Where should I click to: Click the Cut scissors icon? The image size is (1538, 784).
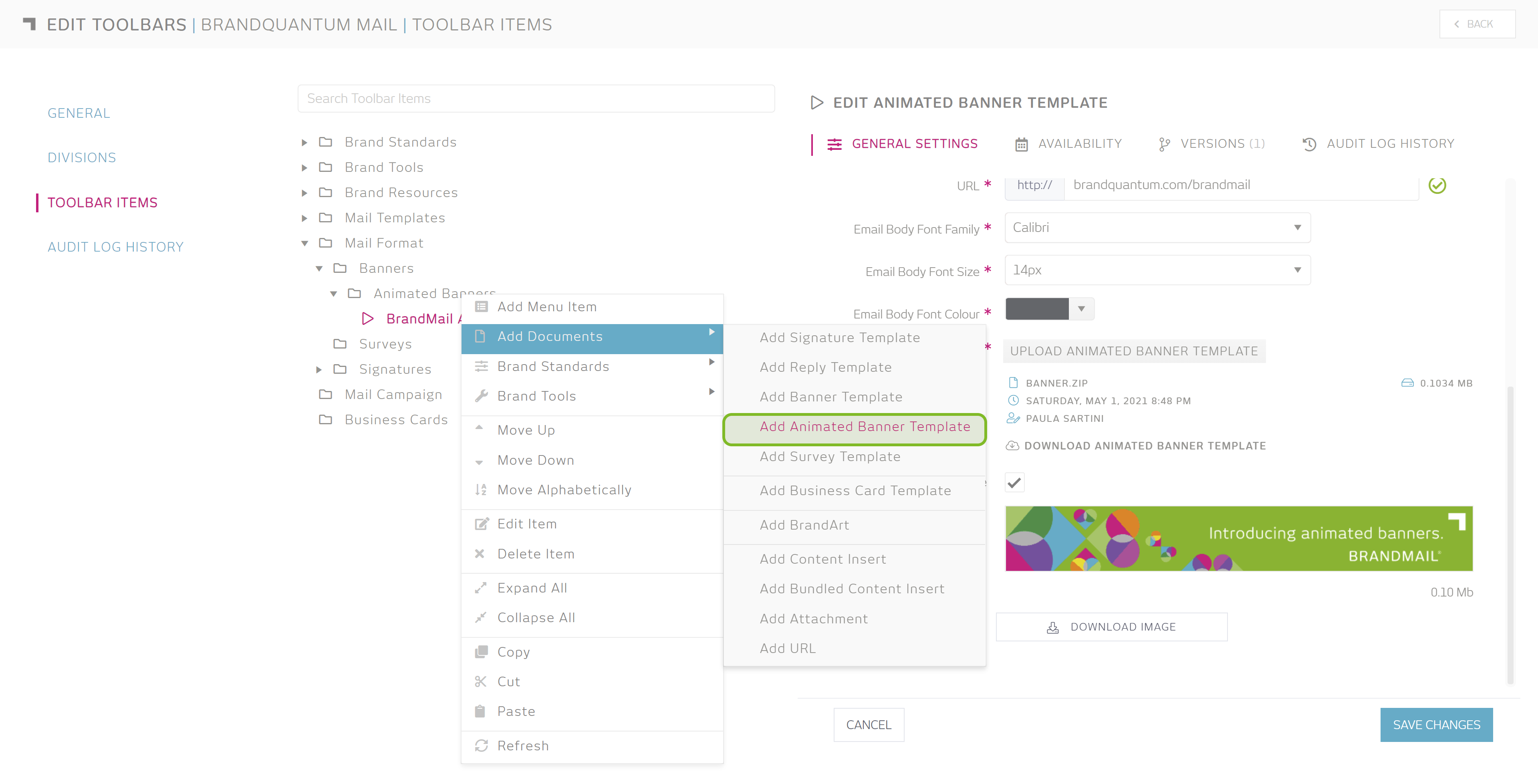(481, 681)
